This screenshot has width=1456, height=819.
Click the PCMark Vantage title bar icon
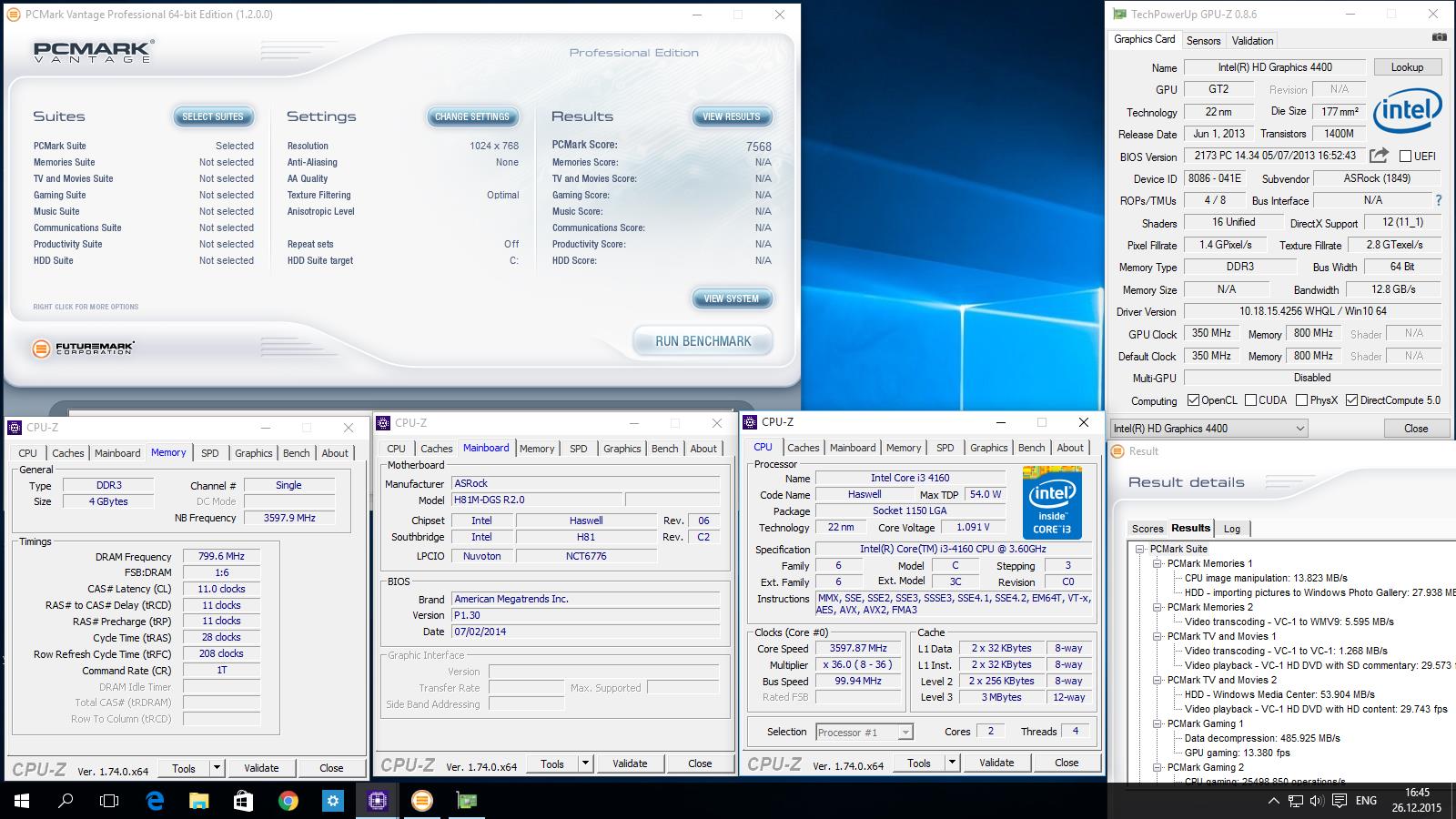pyautogui.click(x=14, y=15)
